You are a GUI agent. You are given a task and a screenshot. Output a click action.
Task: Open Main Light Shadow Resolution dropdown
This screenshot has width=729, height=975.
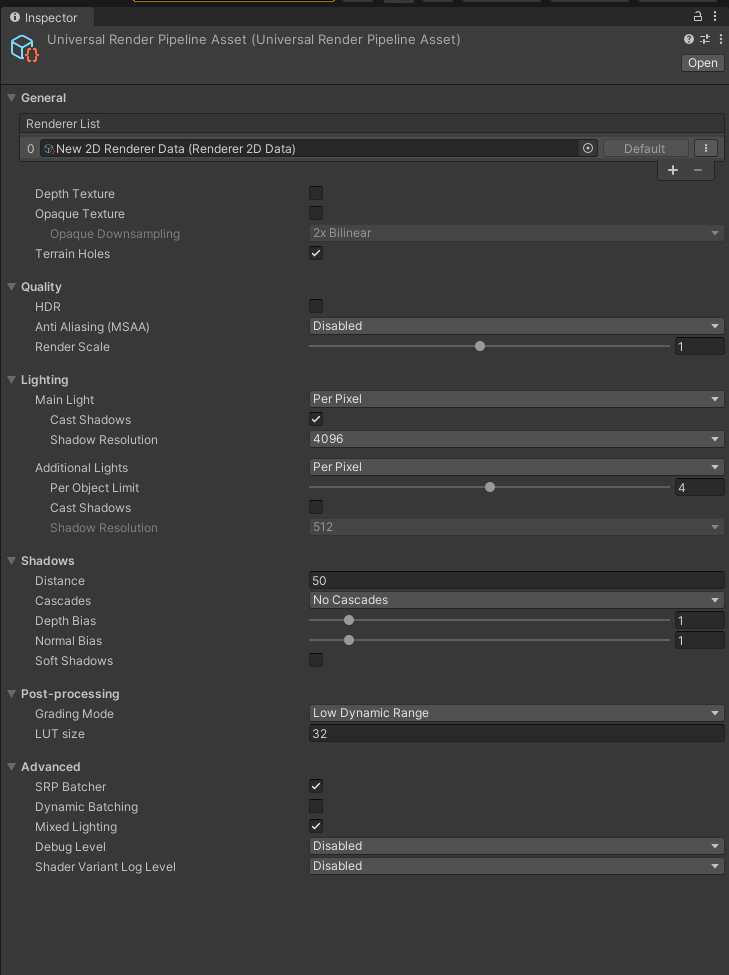(x=516, y=439)
